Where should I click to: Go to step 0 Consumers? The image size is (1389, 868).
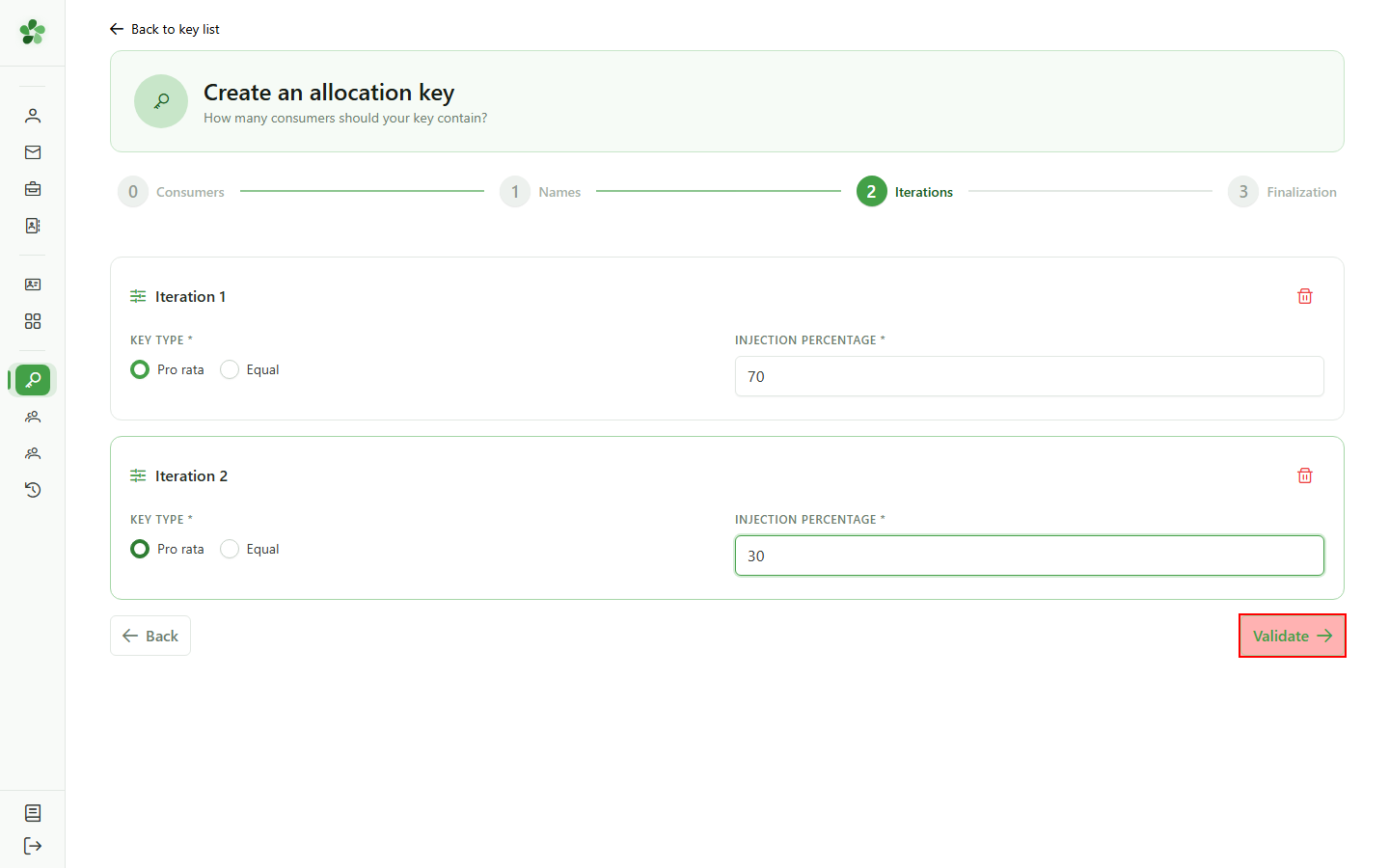(x=172, y=192)
